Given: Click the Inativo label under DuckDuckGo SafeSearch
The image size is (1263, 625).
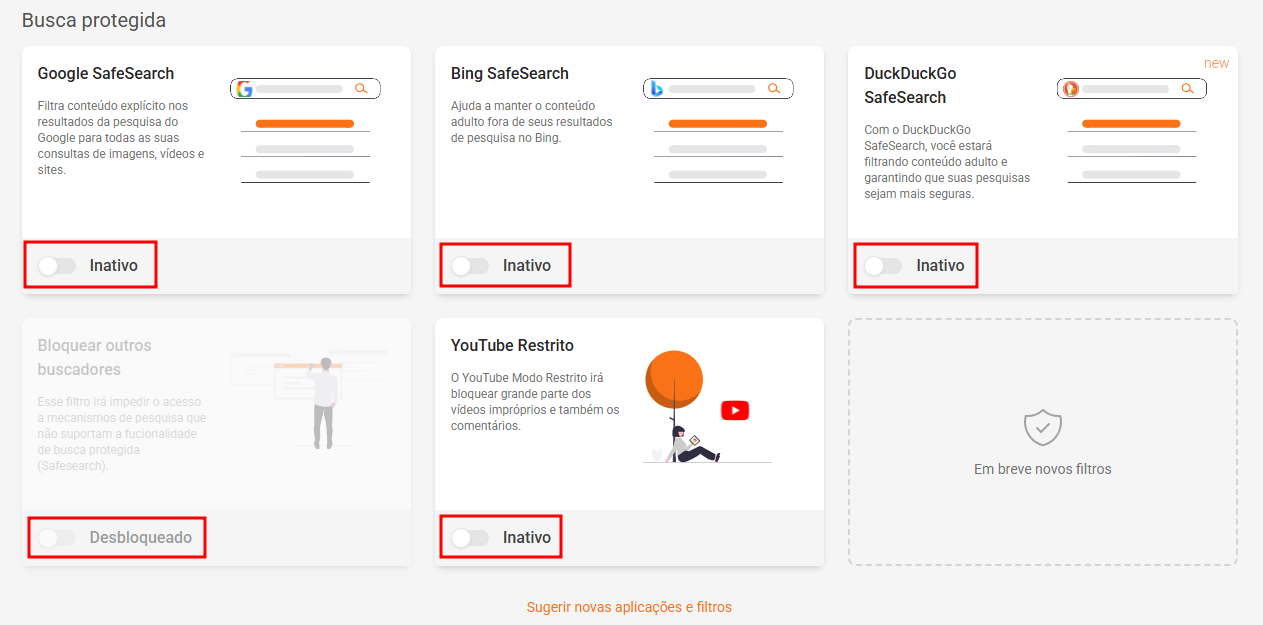Looking at the screenshot, I should 940,266.
